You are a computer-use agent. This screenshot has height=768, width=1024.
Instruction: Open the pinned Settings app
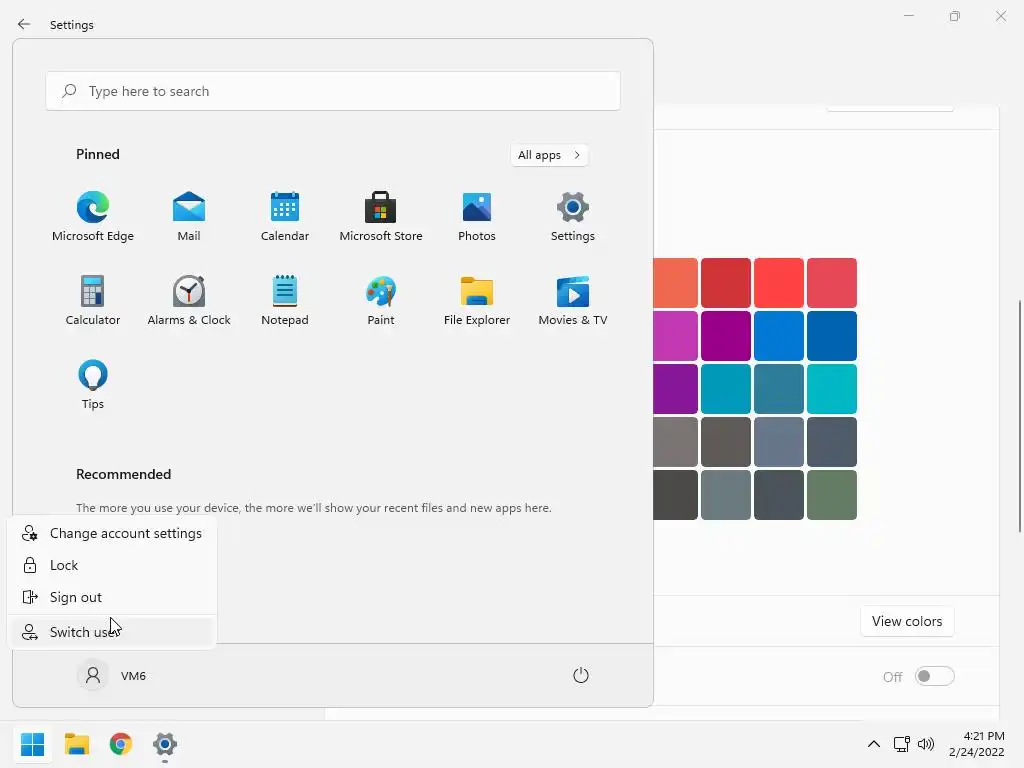coord(573,216)
